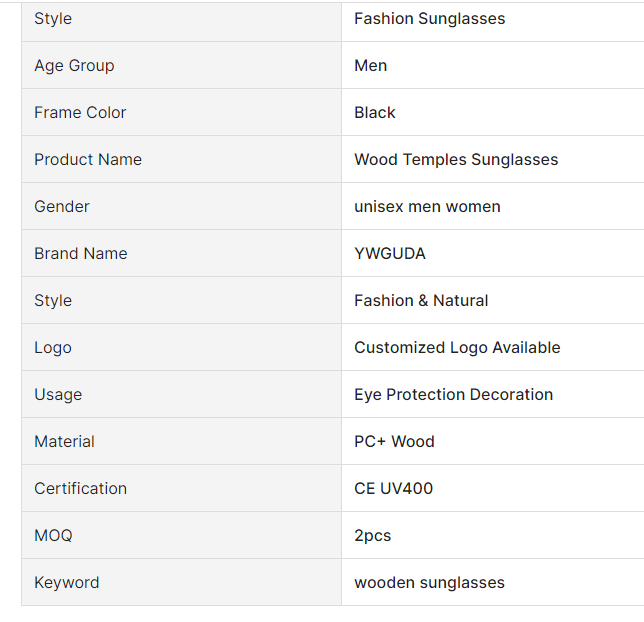The width and height of the screenshot is (644, 622).
Task: Click the "YWGUDA" brand value
Action: tap(390, 254)
